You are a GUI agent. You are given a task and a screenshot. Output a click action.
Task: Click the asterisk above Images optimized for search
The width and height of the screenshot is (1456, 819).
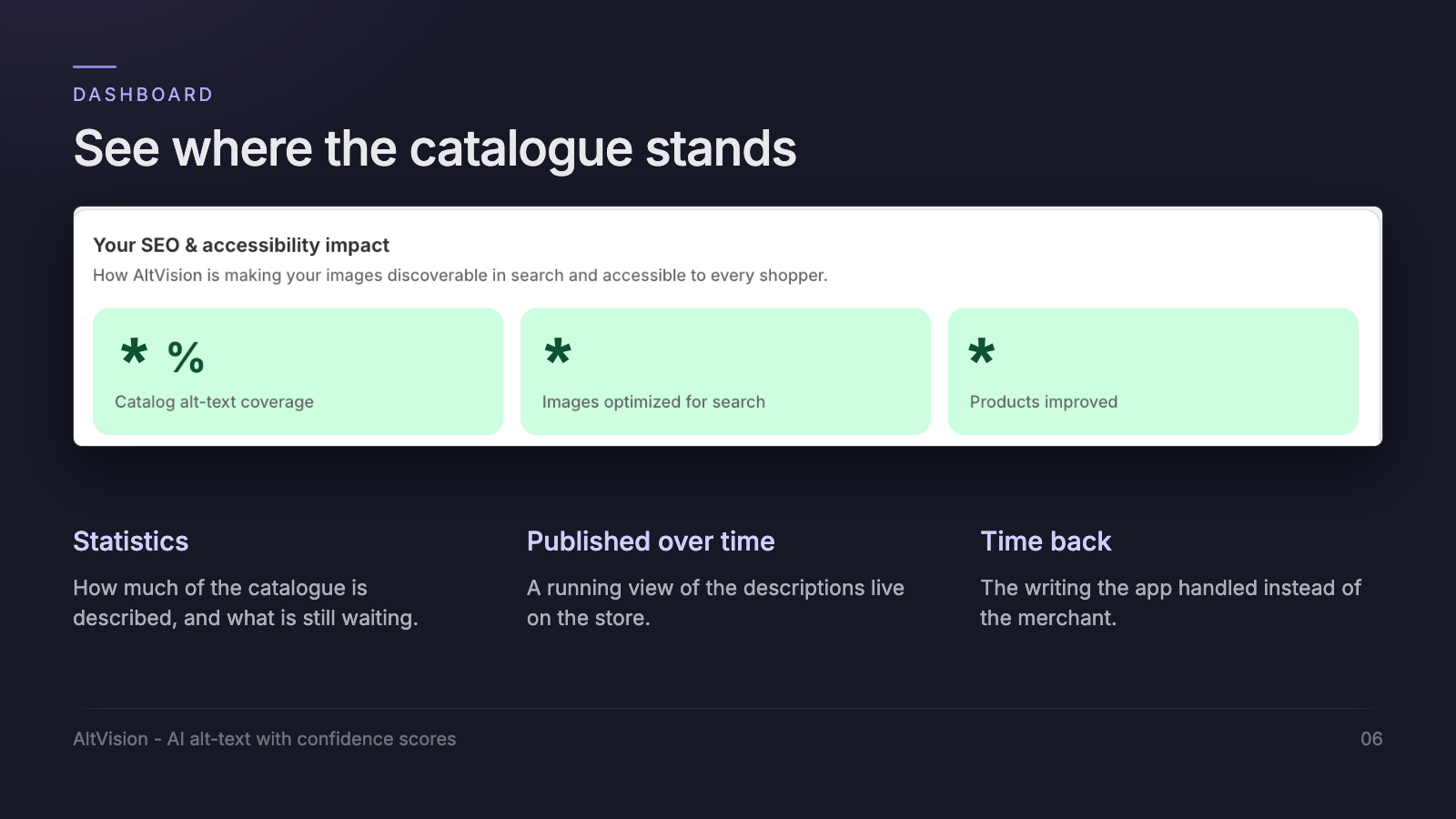tap(558, 351)
